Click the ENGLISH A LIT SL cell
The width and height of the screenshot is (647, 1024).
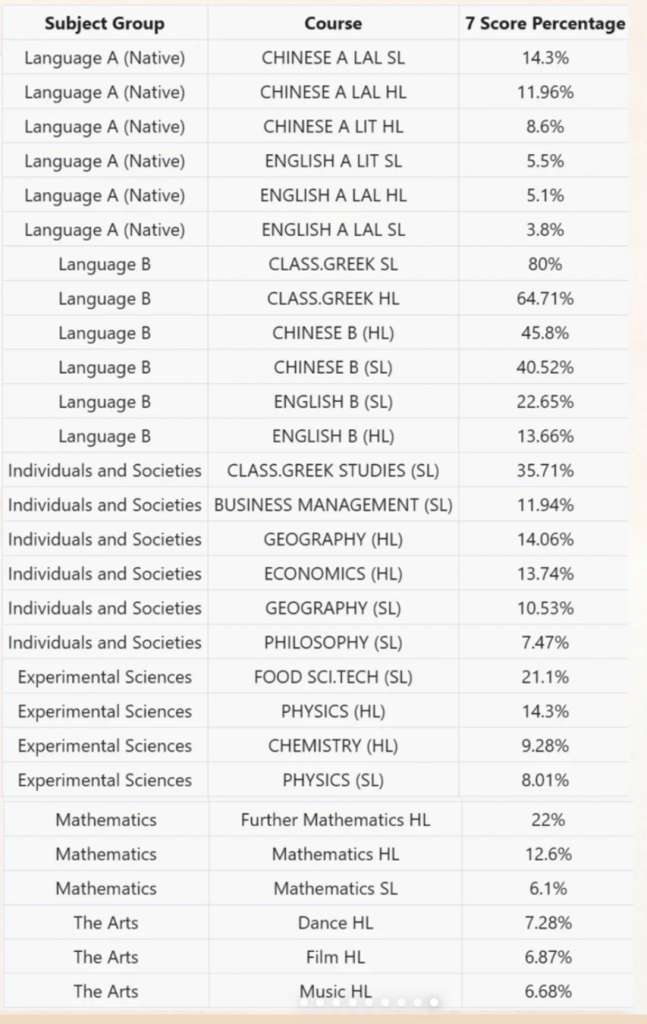pyautogui.click(x=333, y=161)
